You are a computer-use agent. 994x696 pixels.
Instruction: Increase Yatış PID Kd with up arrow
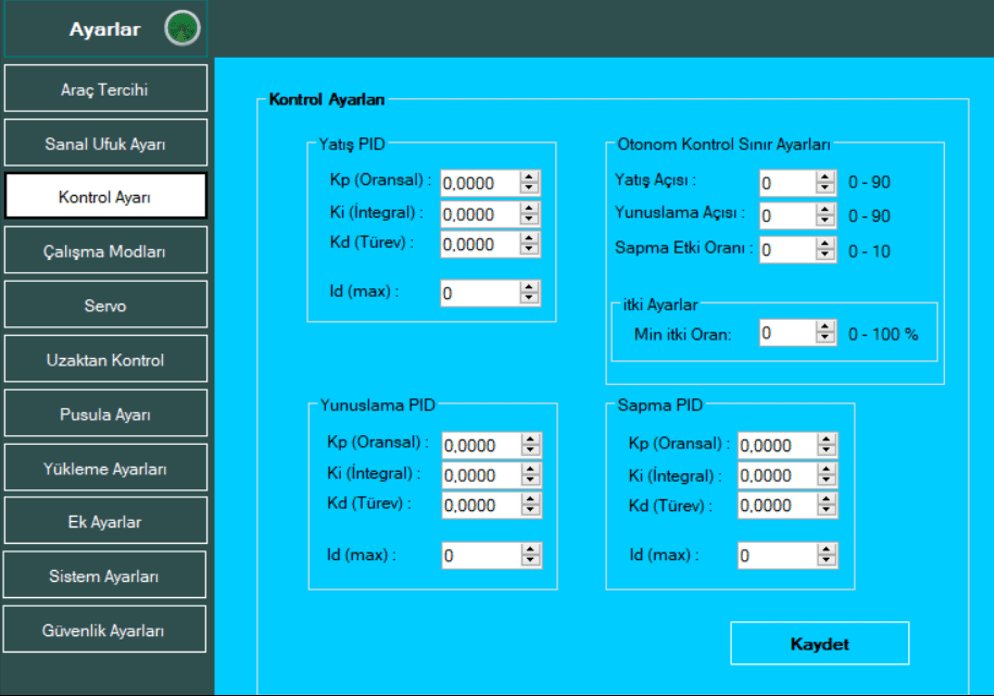coord(529,238)
